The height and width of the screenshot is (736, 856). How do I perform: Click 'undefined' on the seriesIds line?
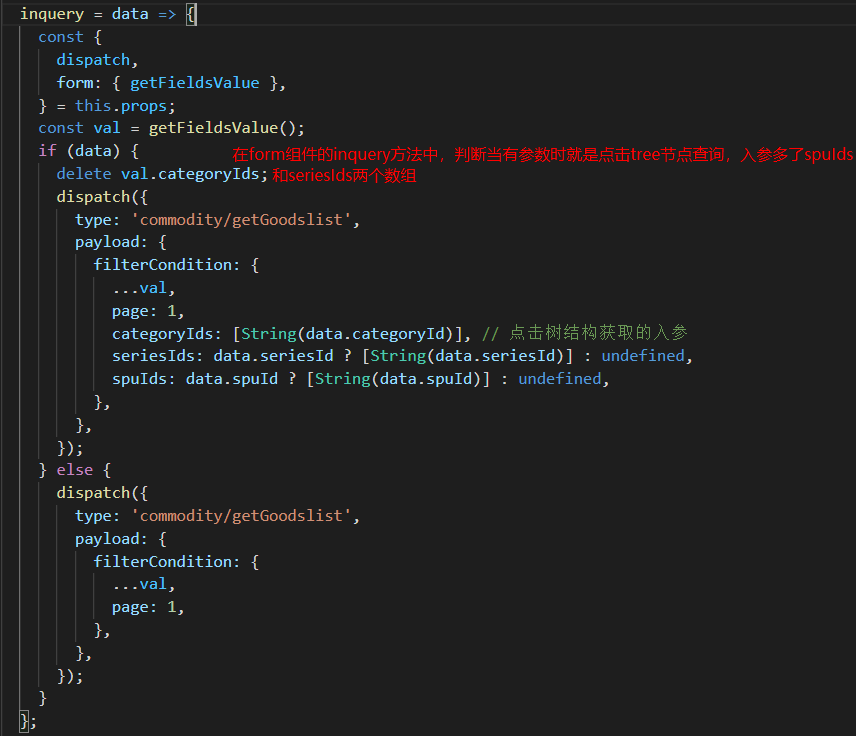(643, 357)
